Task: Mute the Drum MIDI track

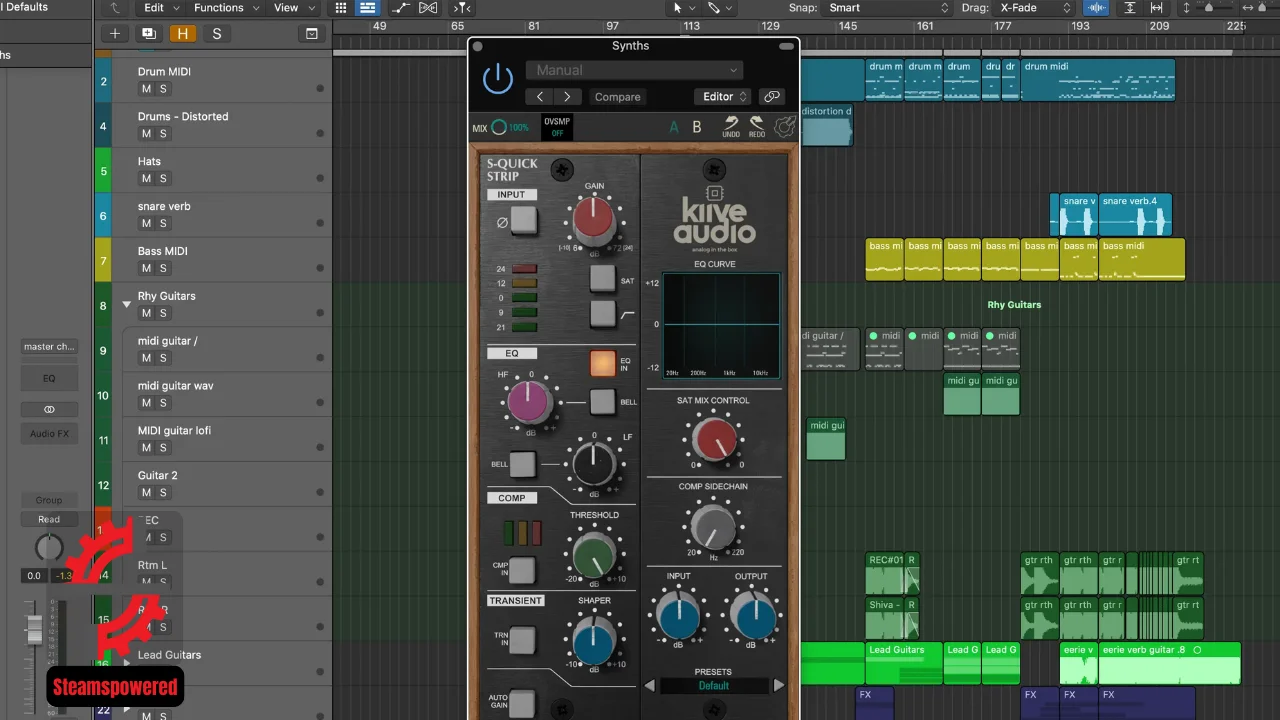Action: pos(146,89)
